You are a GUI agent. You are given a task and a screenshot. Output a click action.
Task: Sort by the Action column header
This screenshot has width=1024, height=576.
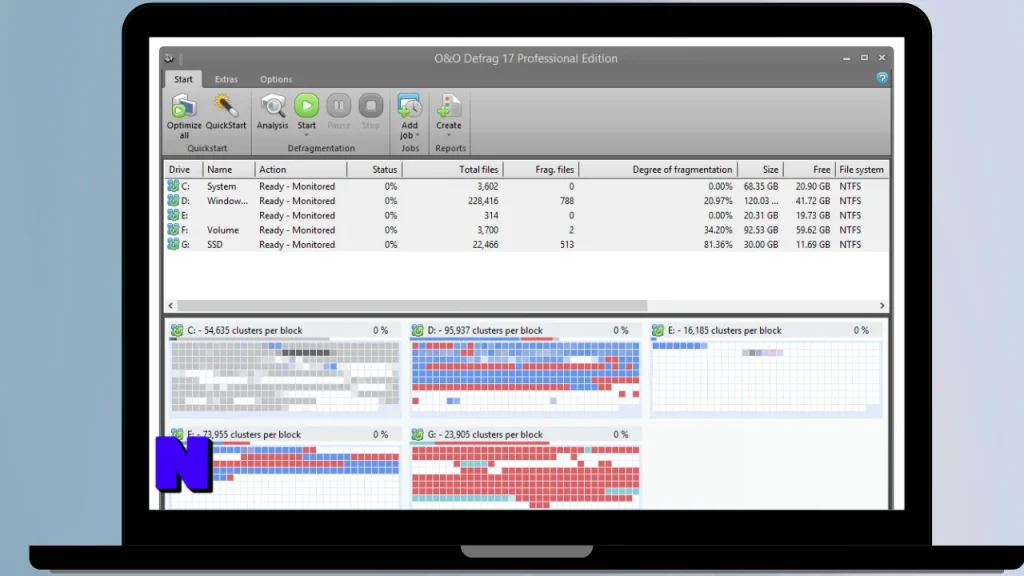pos(301,169)
